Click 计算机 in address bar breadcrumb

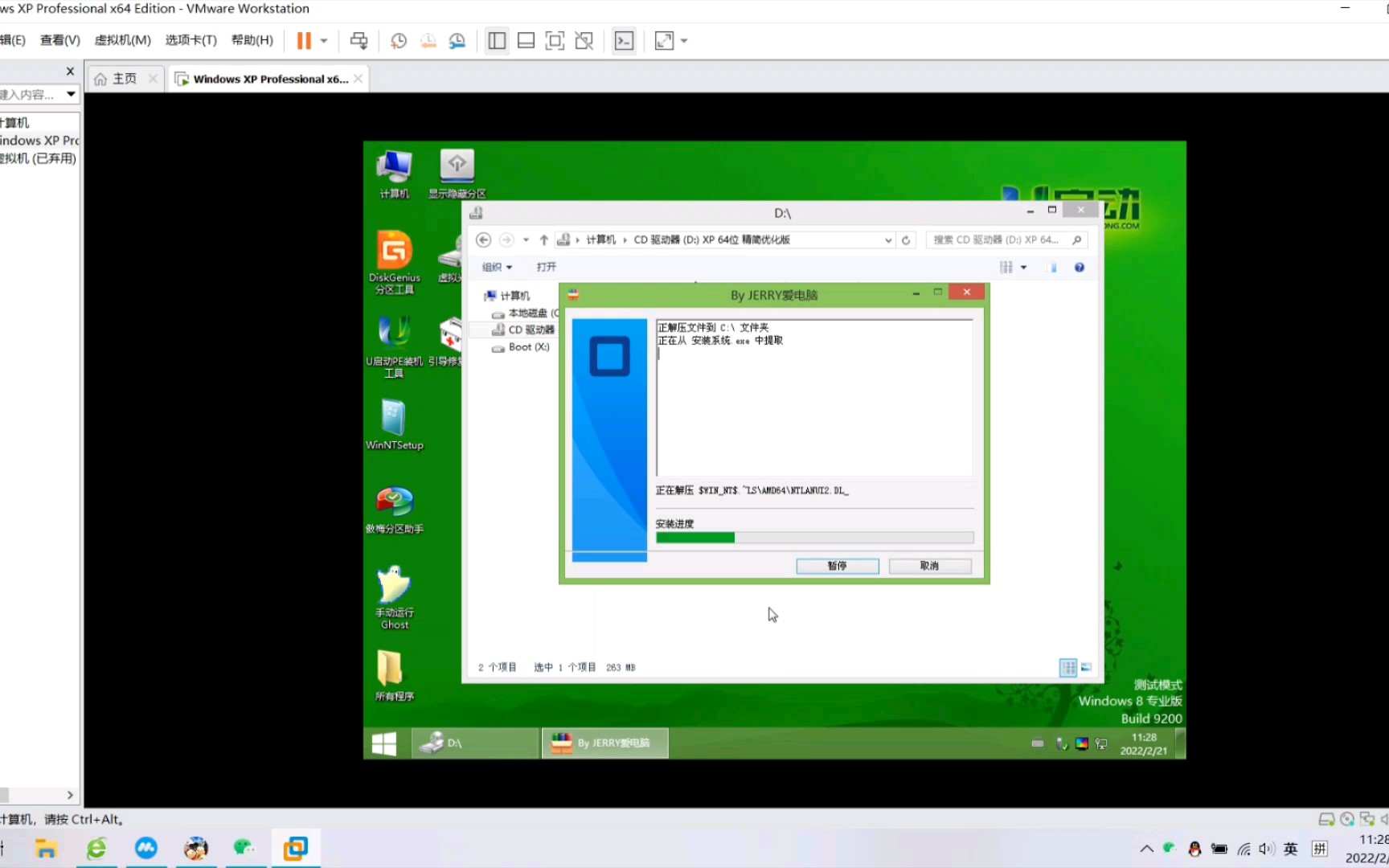pos(600,240)
